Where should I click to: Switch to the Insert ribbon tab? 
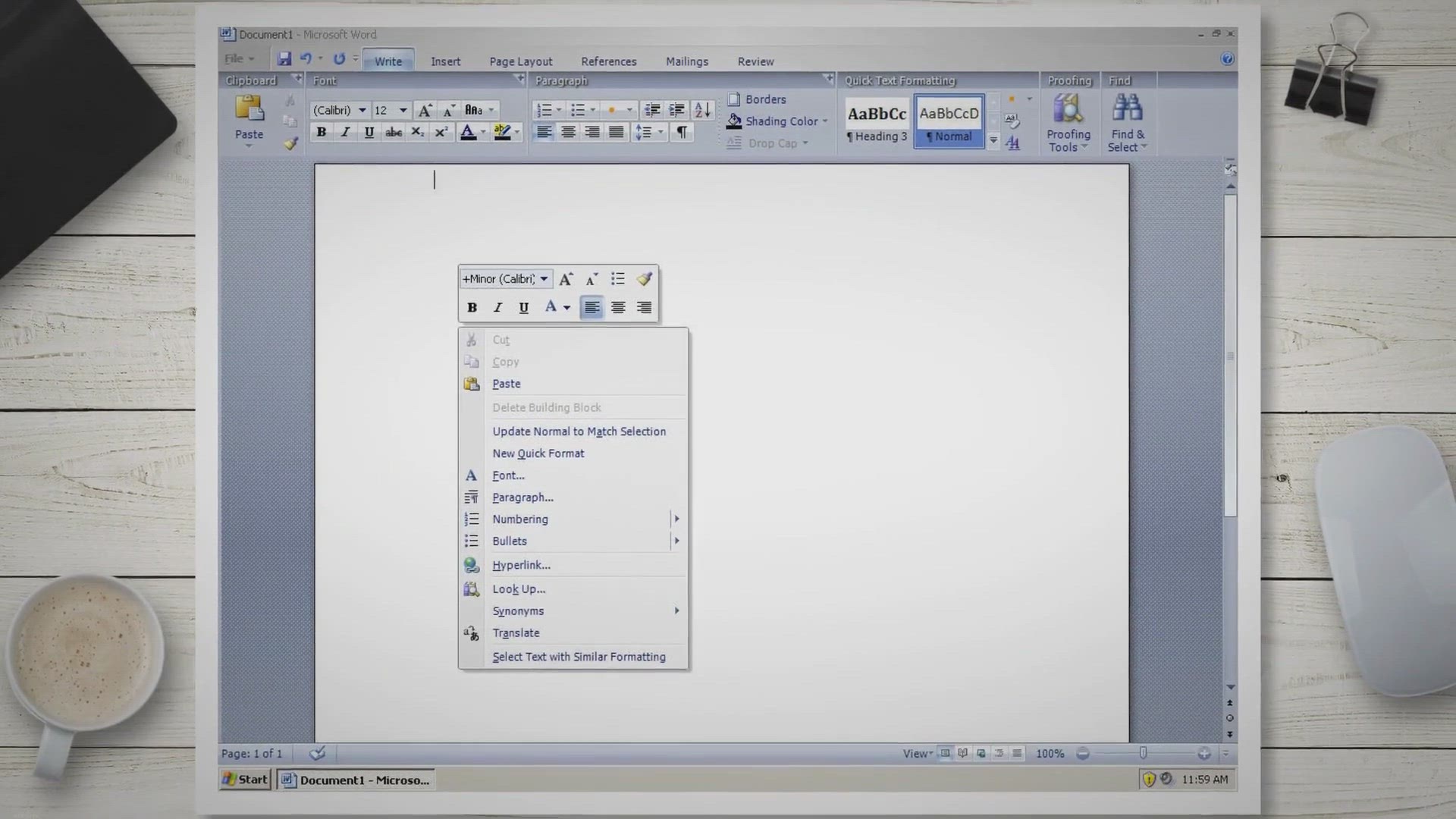tap(446, 61)
